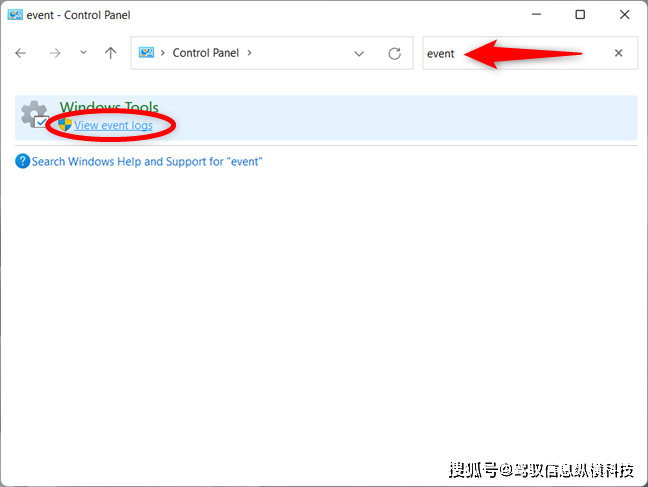
Task: Refresh the Control Panel search results
Action: (395, 53)
